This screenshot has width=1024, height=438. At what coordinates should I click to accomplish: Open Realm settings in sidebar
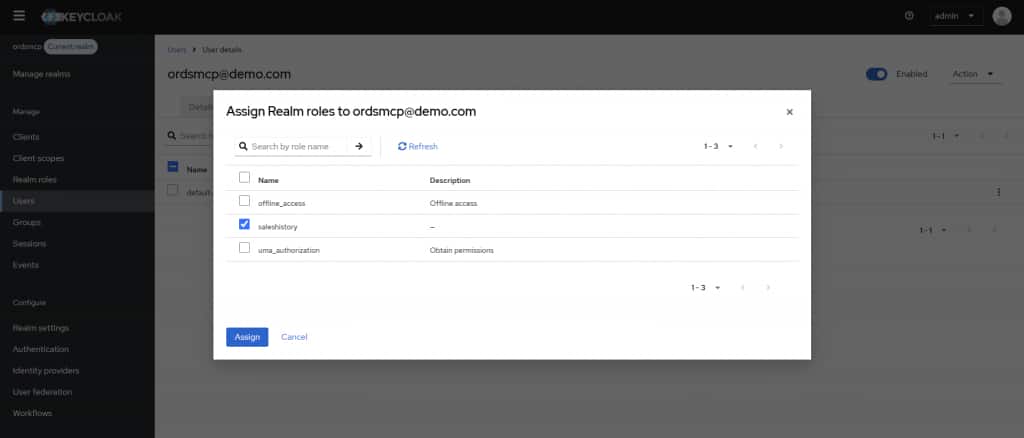[x=40, y=328]
